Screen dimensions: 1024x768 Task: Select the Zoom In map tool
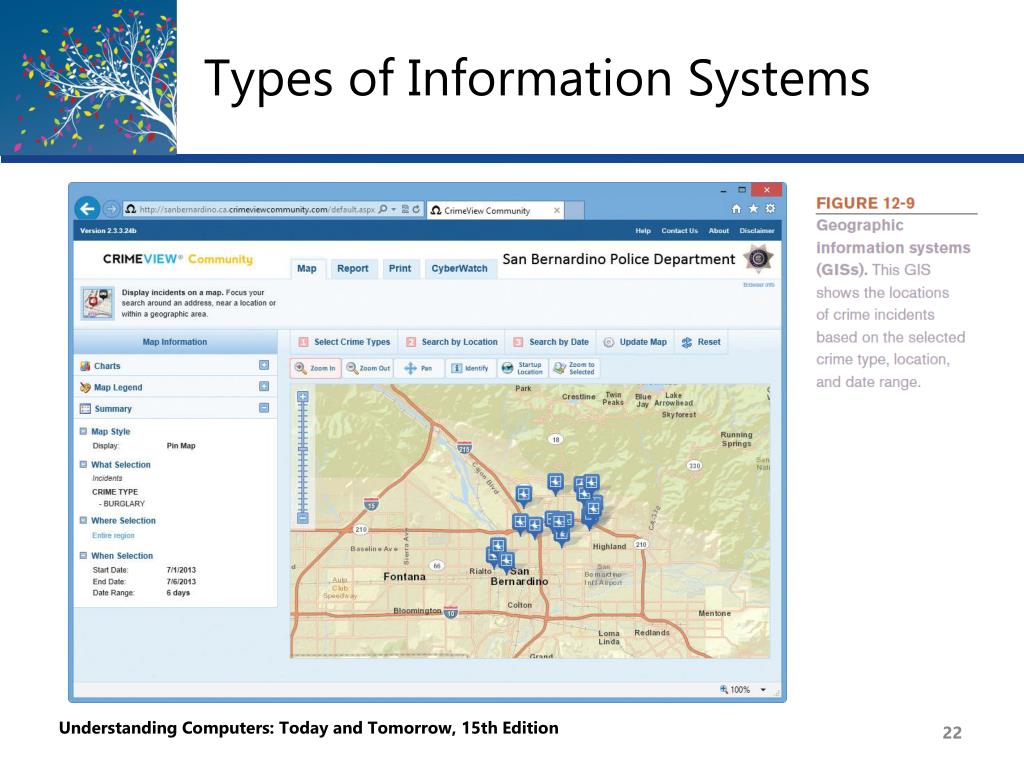pos(315,368)
